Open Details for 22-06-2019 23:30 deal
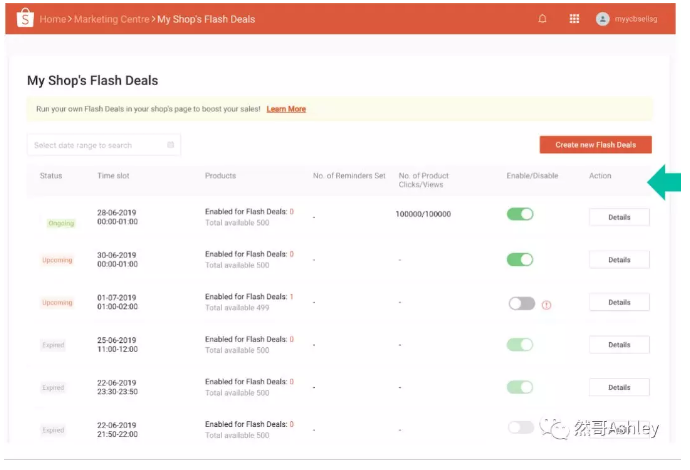 tap(619, 388)
